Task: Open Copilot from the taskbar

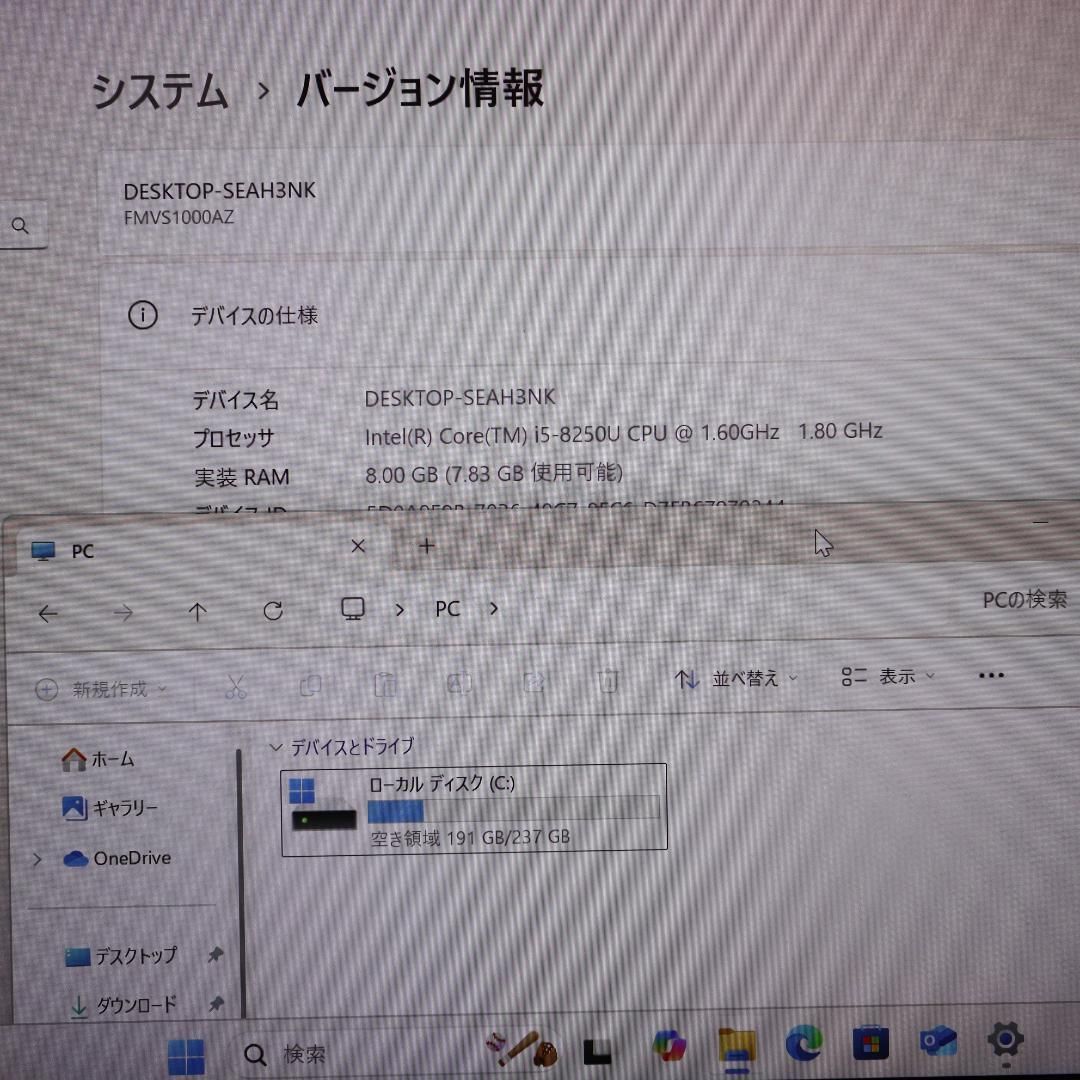Action: point(669,1047)
